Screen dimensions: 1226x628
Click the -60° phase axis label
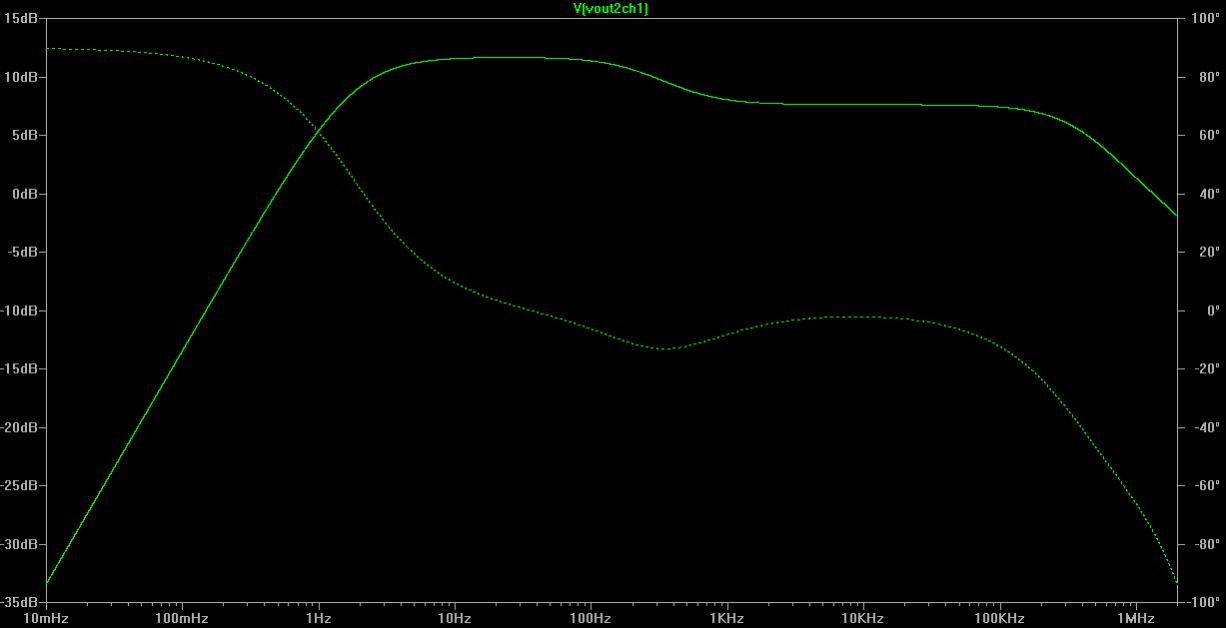1205,486
